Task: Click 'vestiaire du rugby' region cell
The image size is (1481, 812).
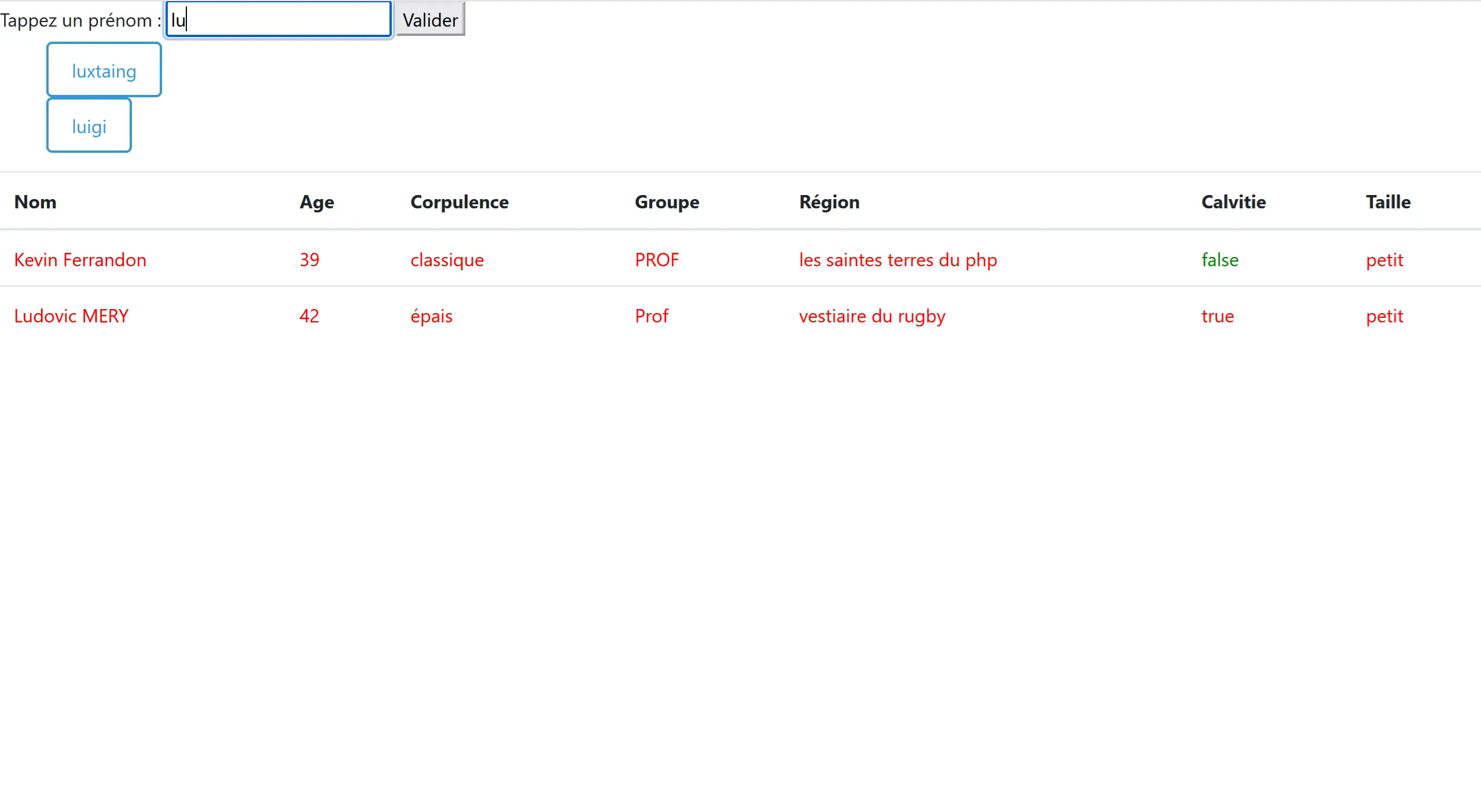Action: (872, 316)
